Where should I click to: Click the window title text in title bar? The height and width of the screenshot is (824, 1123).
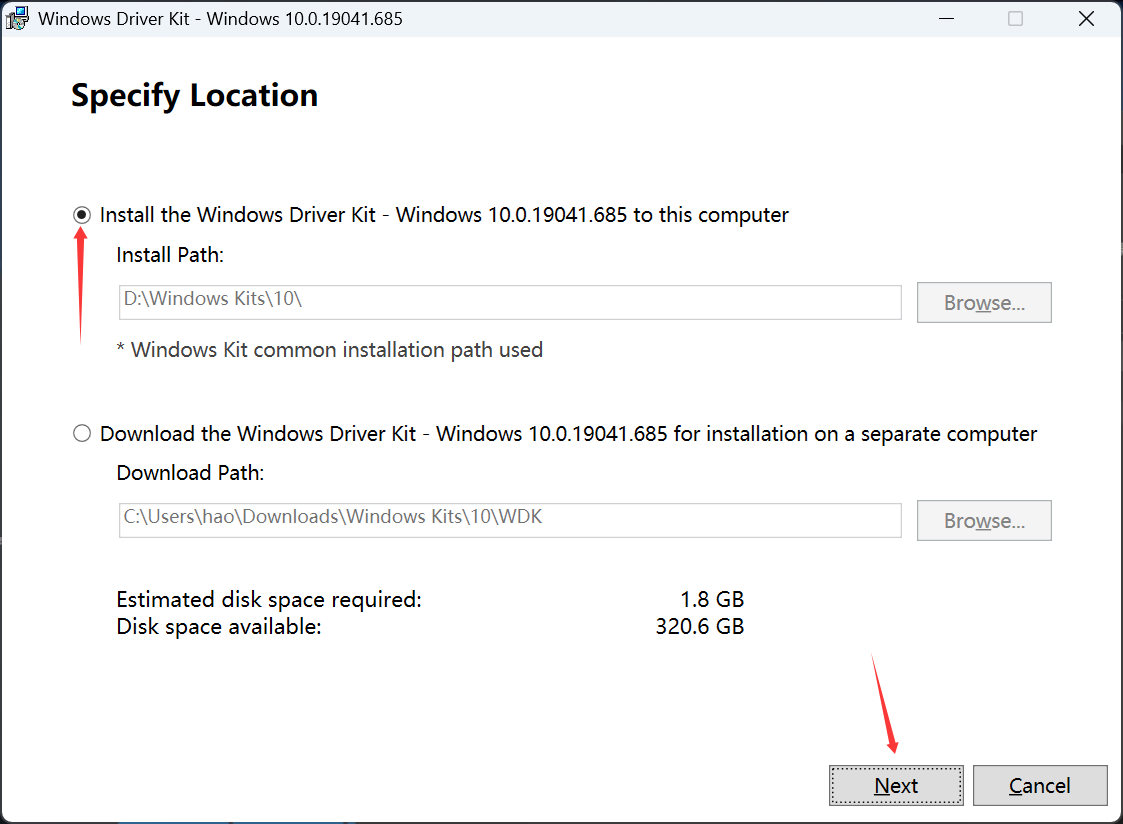click(220, 19)
